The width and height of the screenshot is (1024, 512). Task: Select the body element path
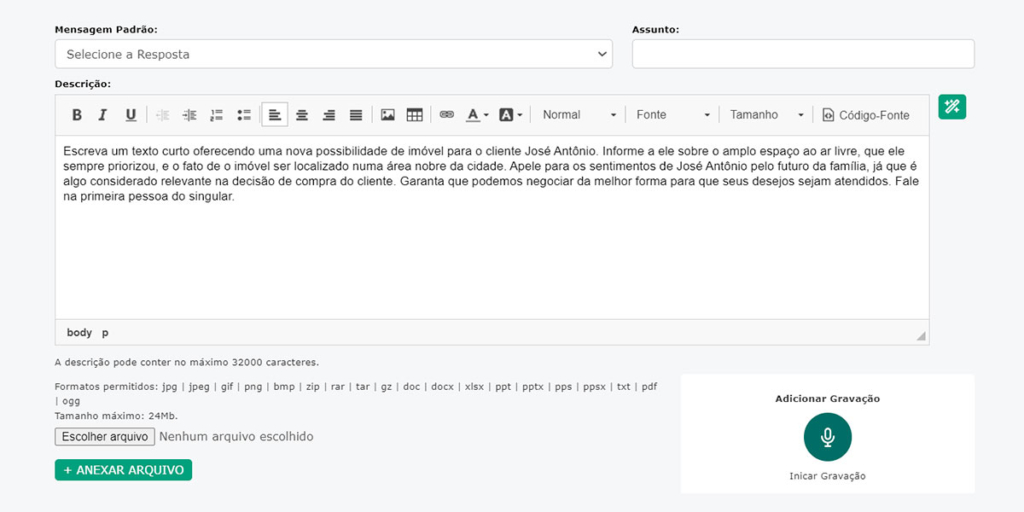tap(79, 333)
